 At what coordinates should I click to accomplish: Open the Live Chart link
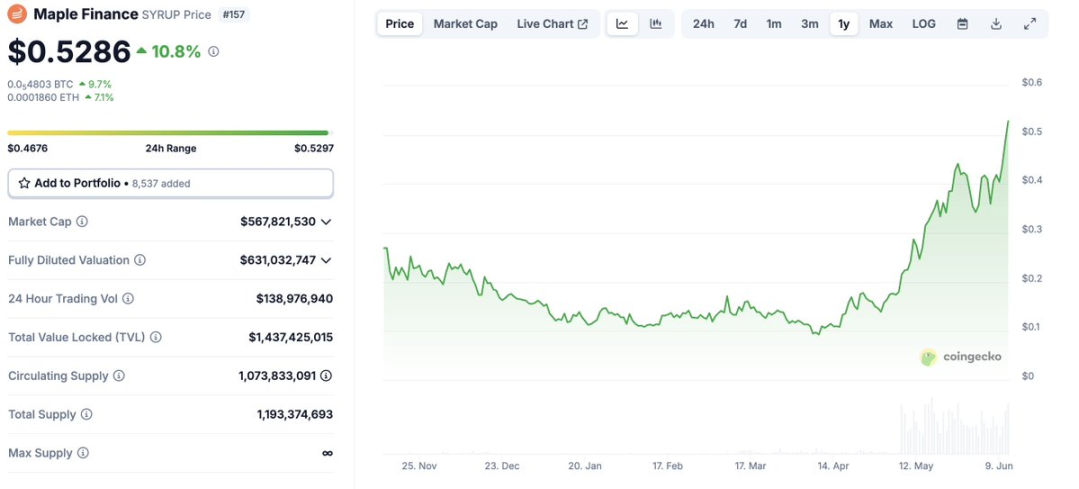552,24
